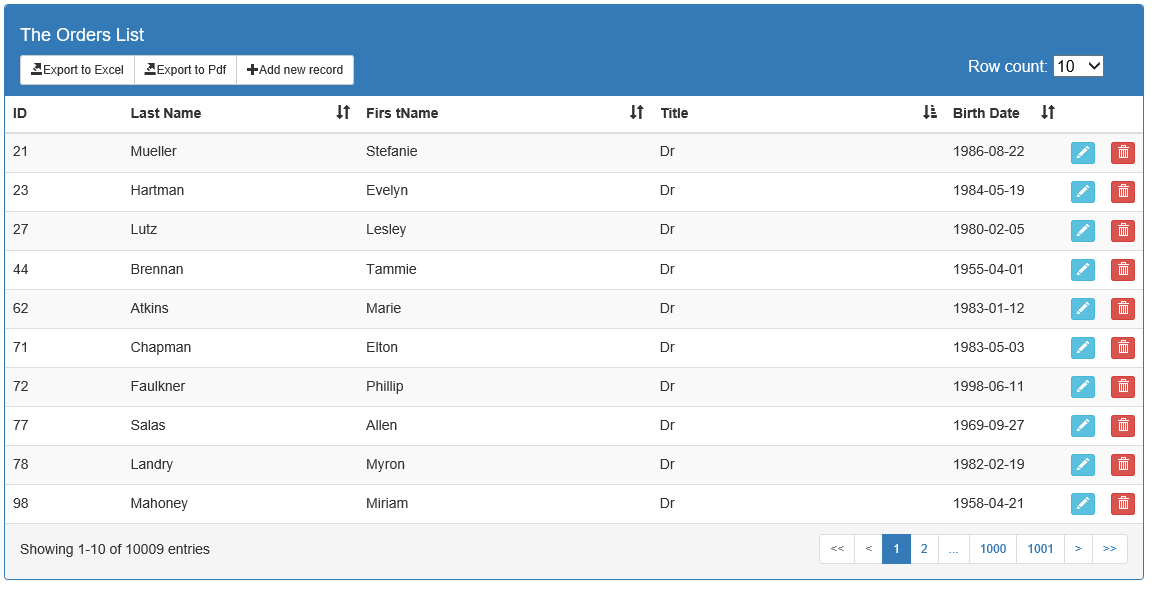Viewport: 1152px width, 591px height.
Task: Click the 'Evelyn' first name cell
Action: (387, 190)
